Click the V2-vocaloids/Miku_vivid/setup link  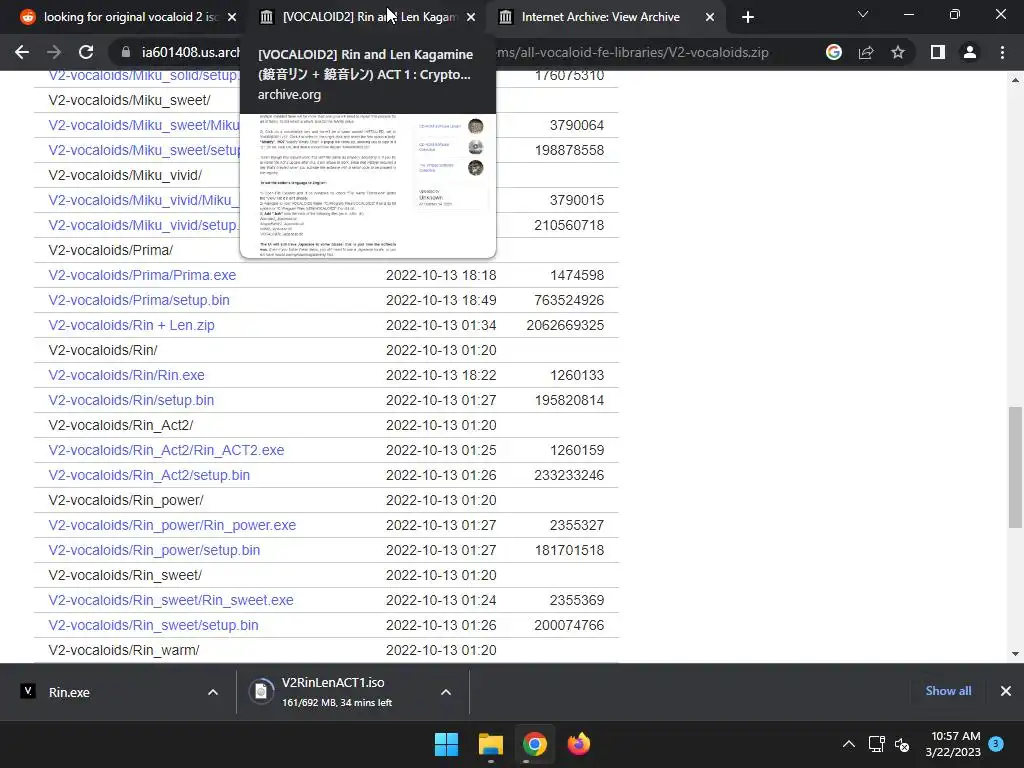coord(144,225)
